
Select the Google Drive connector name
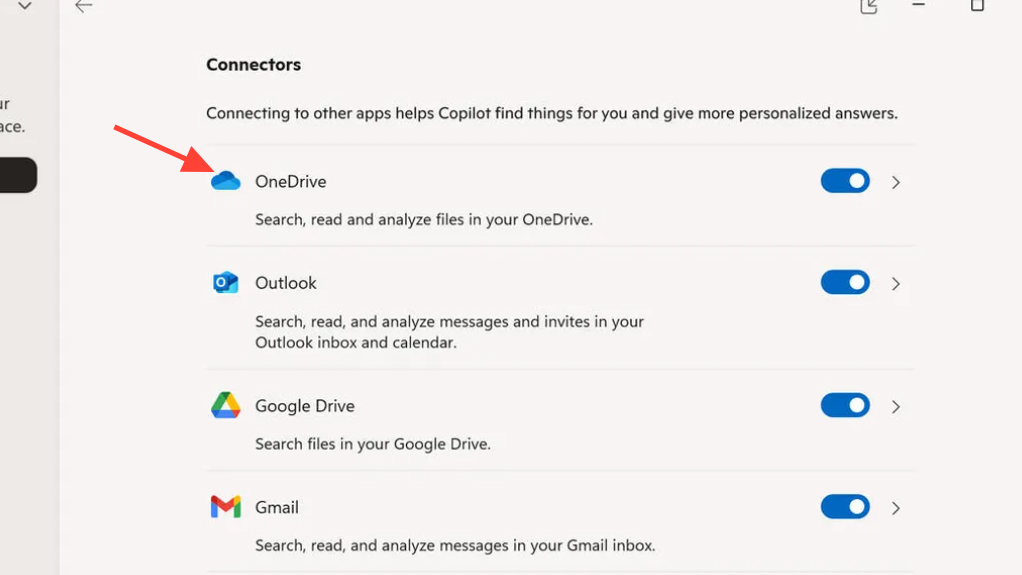tap(305, 405)
